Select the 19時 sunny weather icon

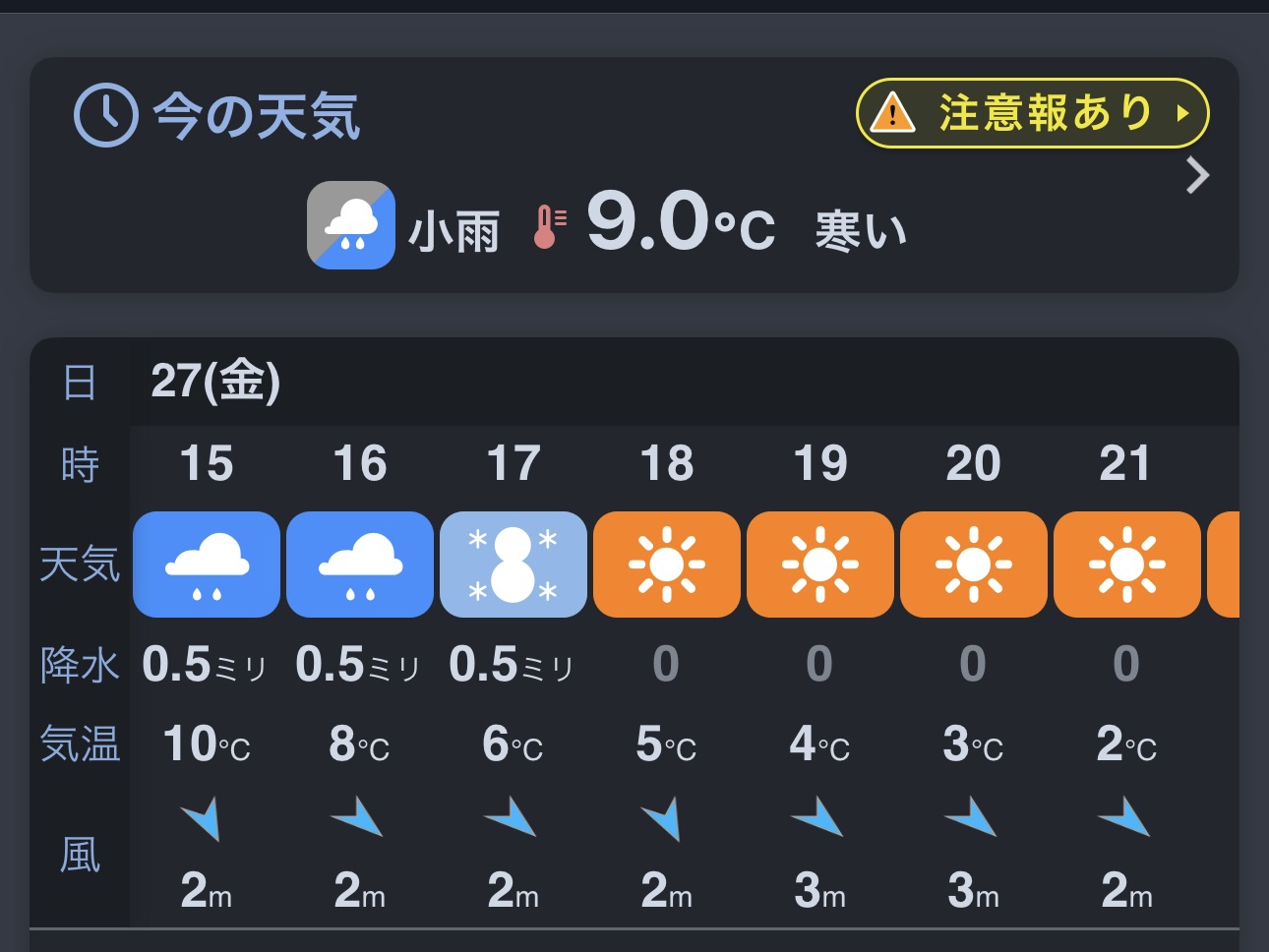pyautogui.click(x=820, y=565)
